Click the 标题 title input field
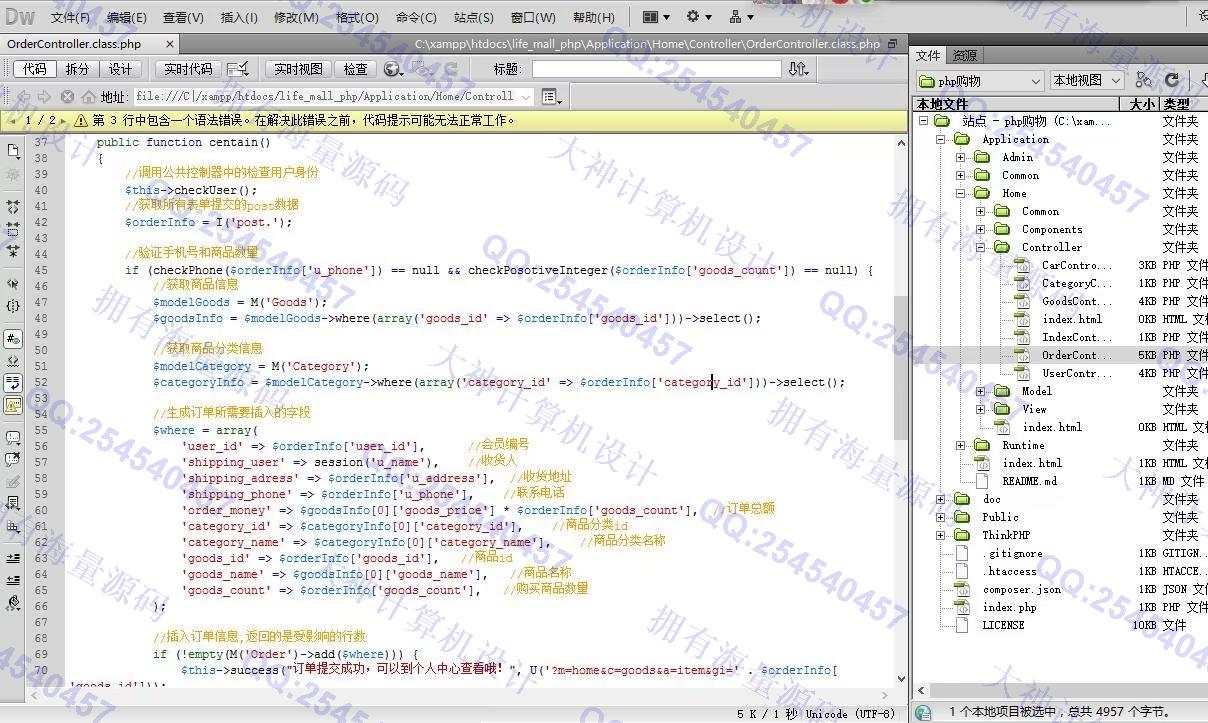The height and width of the screenshot is (723, 1208). 656,69
